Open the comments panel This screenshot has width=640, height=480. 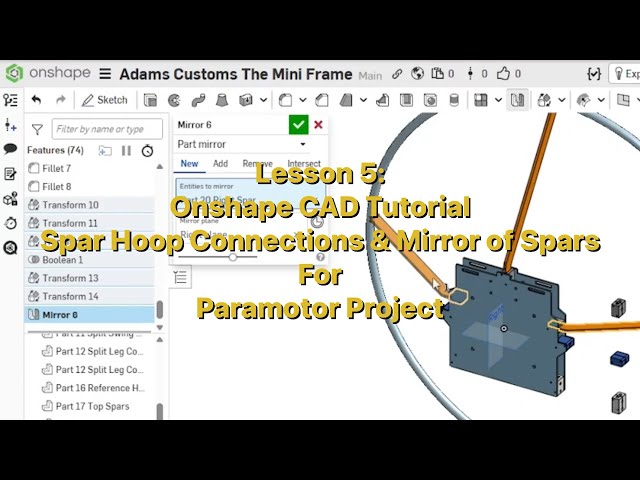[11, 149]
